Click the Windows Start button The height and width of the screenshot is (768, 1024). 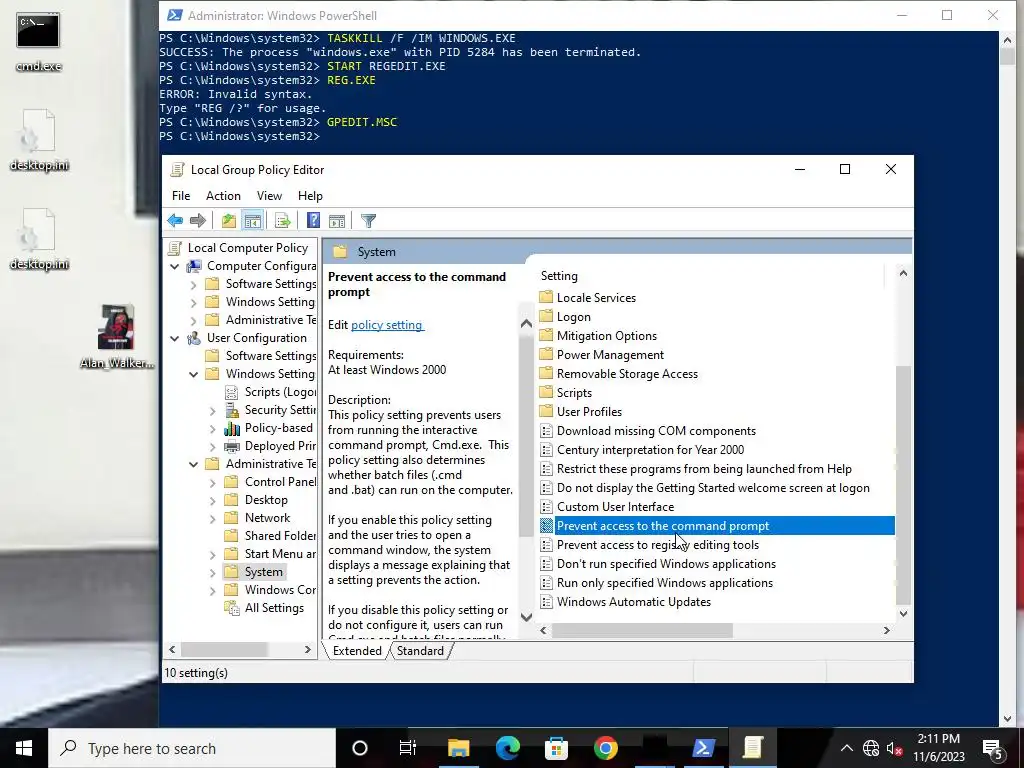[24, 748]
